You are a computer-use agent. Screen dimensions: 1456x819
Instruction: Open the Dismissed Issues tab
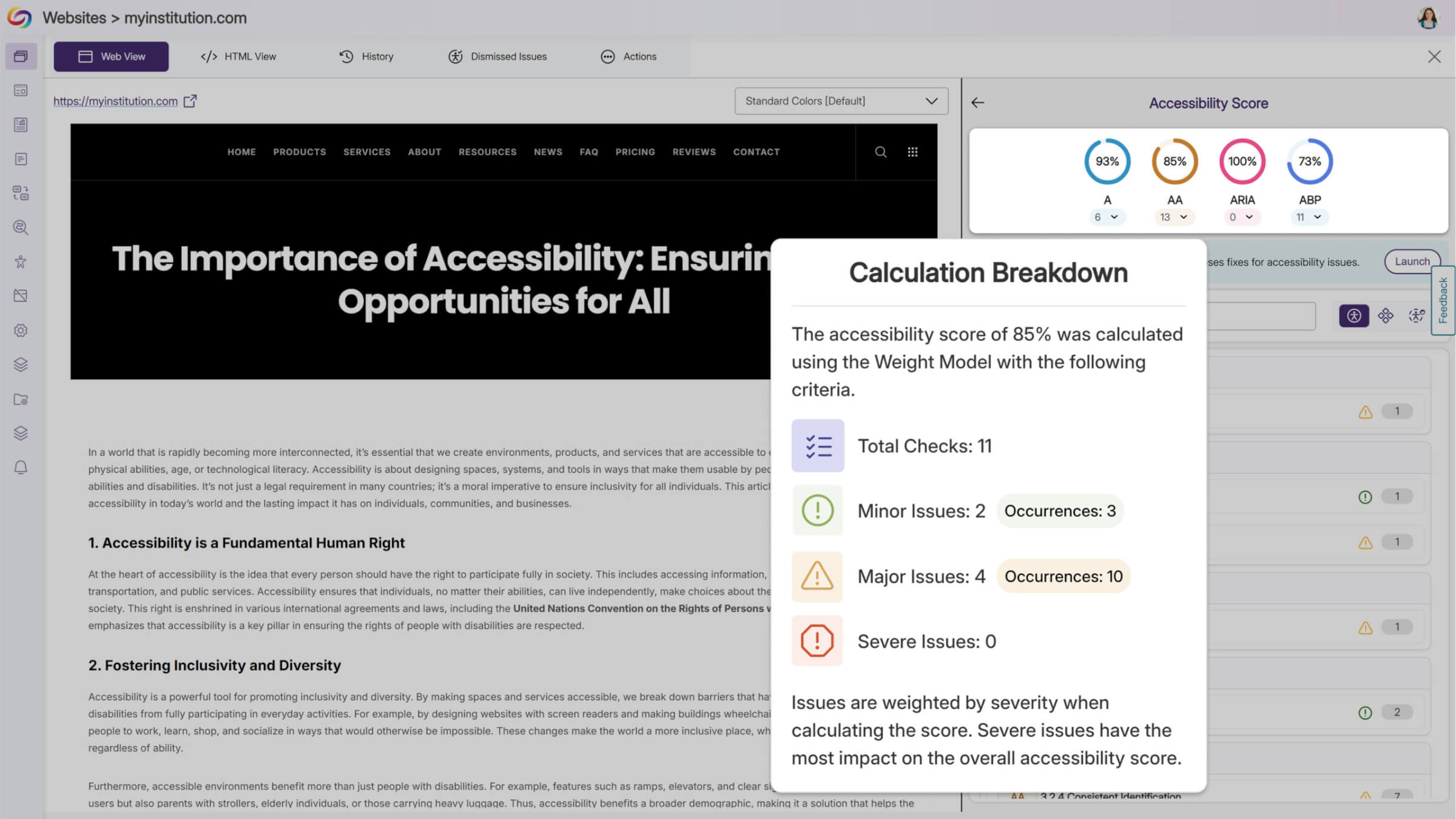point(497,56)
